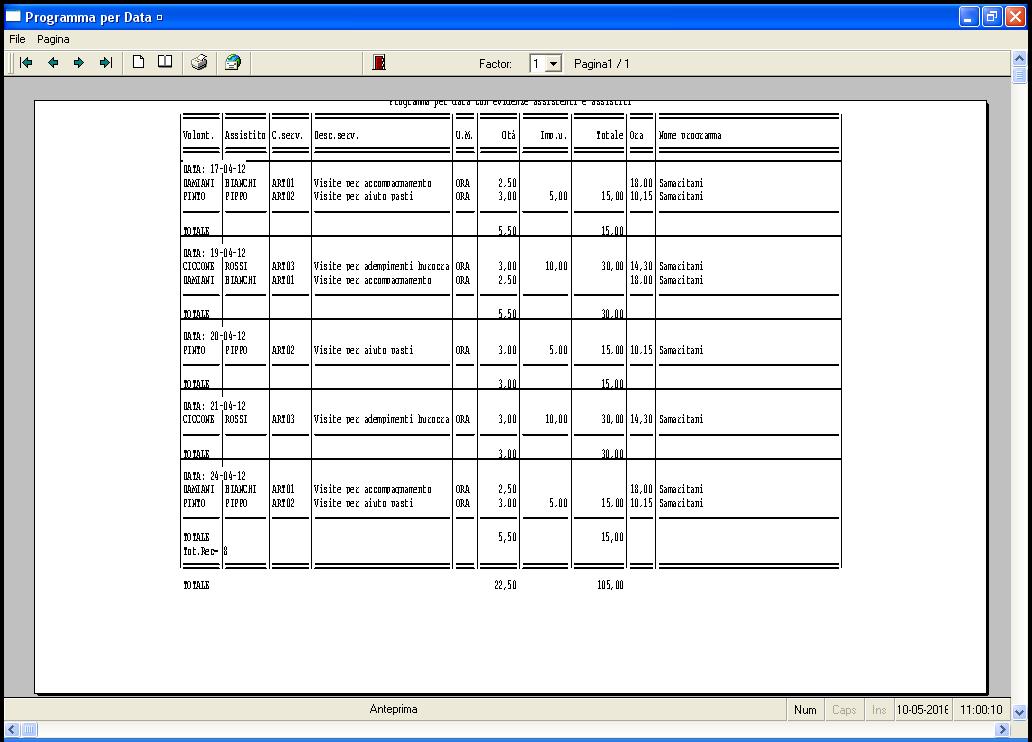The height and width of the screenshot is (742, 1032).
Task: Open the Factor zoom dropdown
Action: pyautogui.click(x=554, y=64)
